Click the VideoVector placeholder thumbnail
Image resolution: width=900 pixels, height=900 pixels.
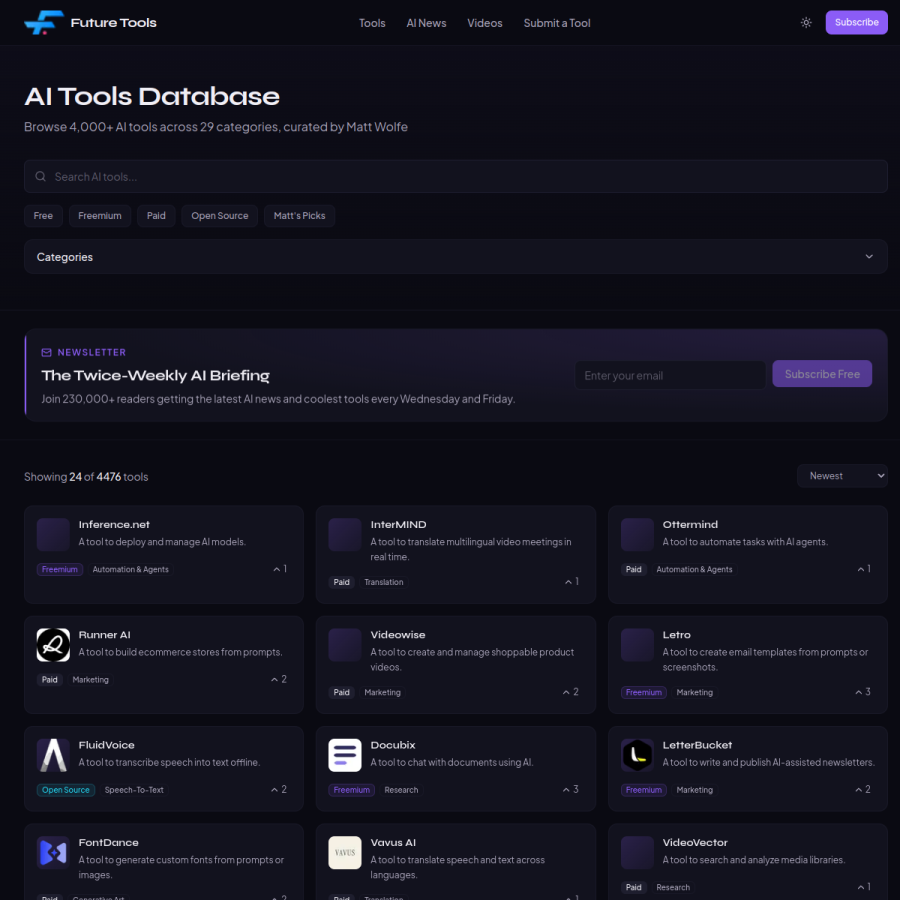coord(637,852)
